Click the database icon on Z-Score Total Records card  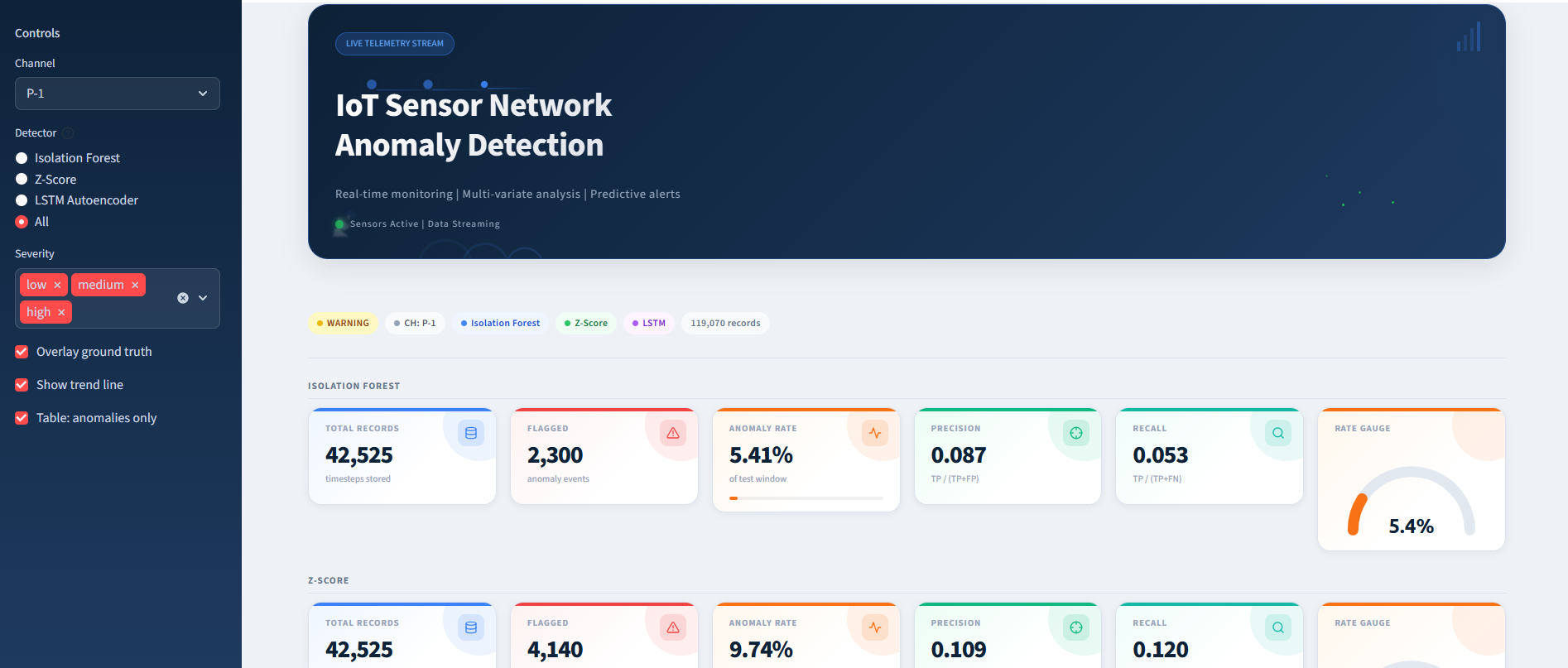471,627
